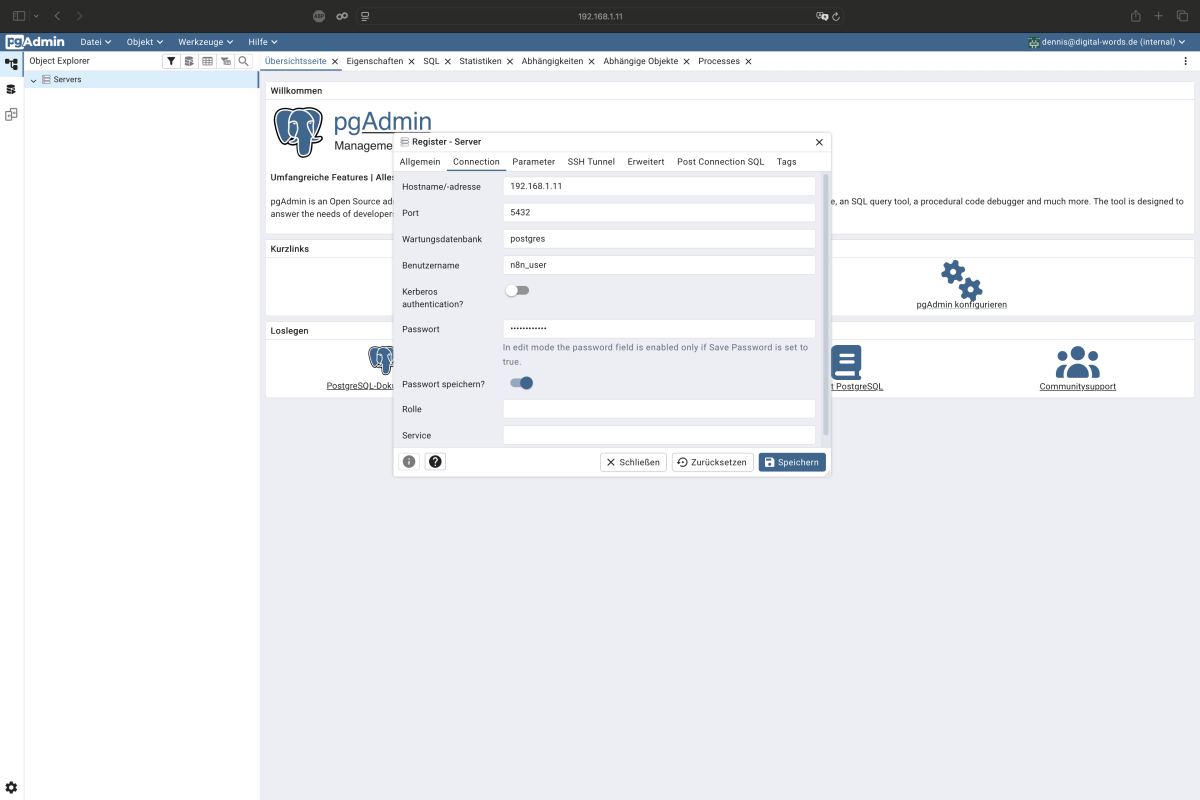Open Query Tool icon in Object Explorer
Image resolution: width=1200 pixels, height=800 pixels.
(189, 61)
